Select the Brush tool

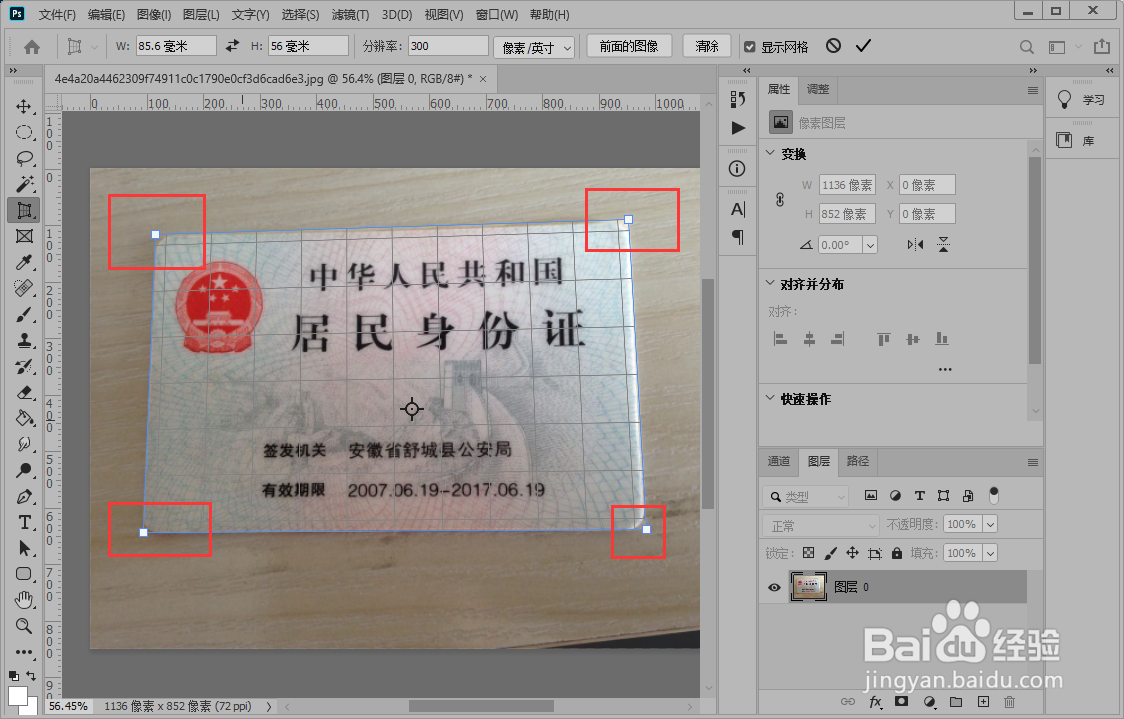click(24, 315)
